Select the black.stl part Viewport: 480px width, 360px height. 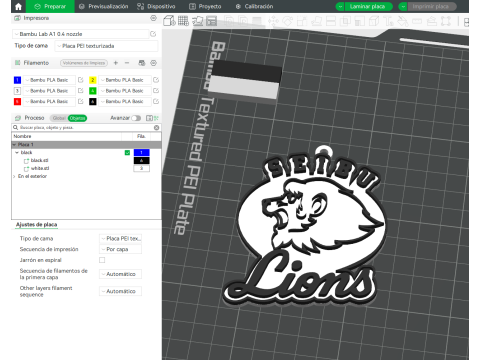click(x=40, y=161)
